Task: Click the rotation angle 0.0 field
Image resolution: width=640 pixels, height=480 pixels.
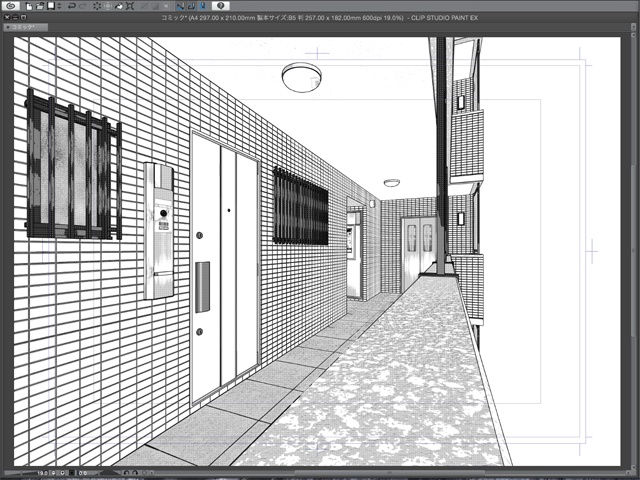Action: tap(83, 473)
